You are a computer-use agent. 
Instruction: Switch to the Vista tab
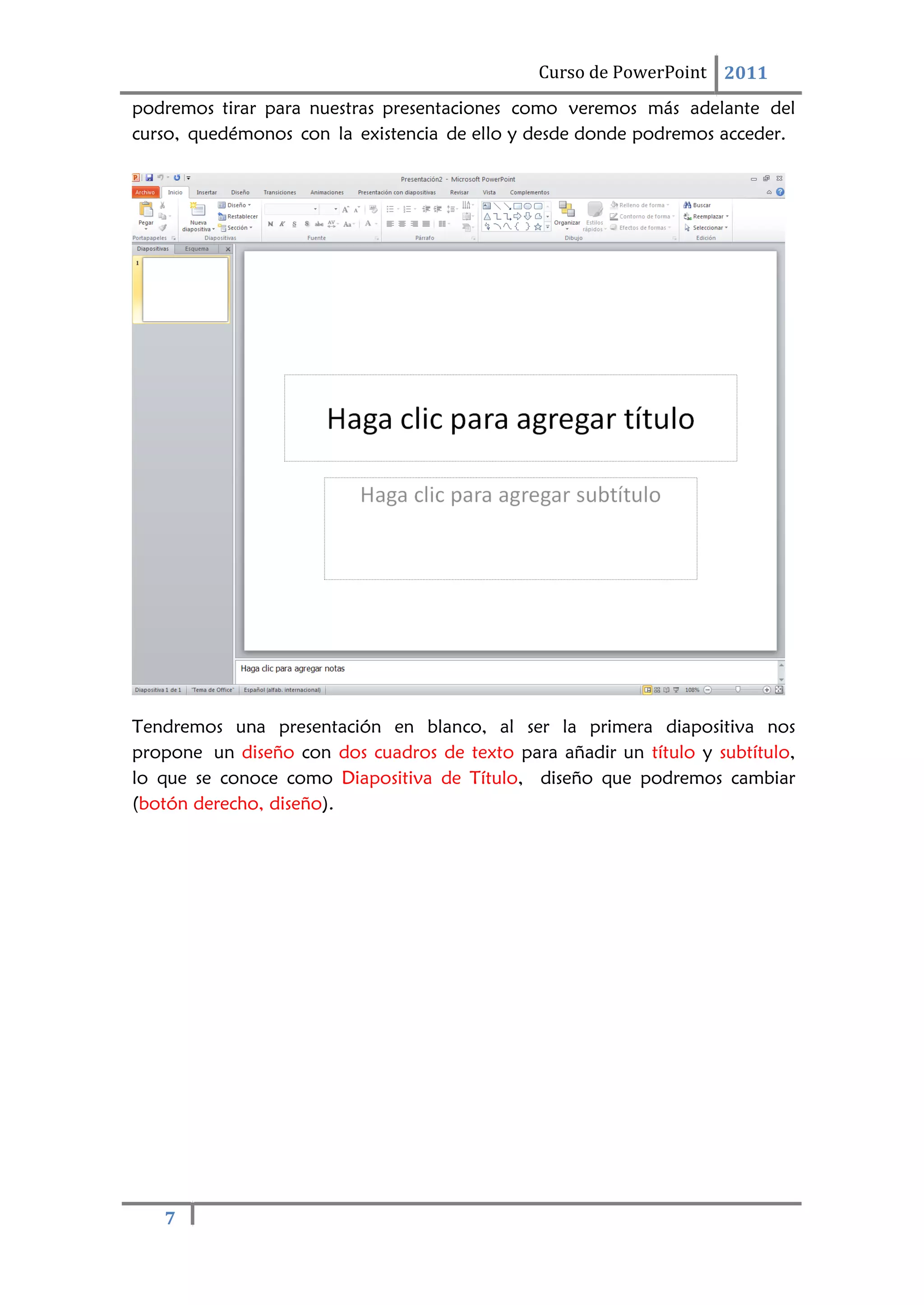pos(490,192)
